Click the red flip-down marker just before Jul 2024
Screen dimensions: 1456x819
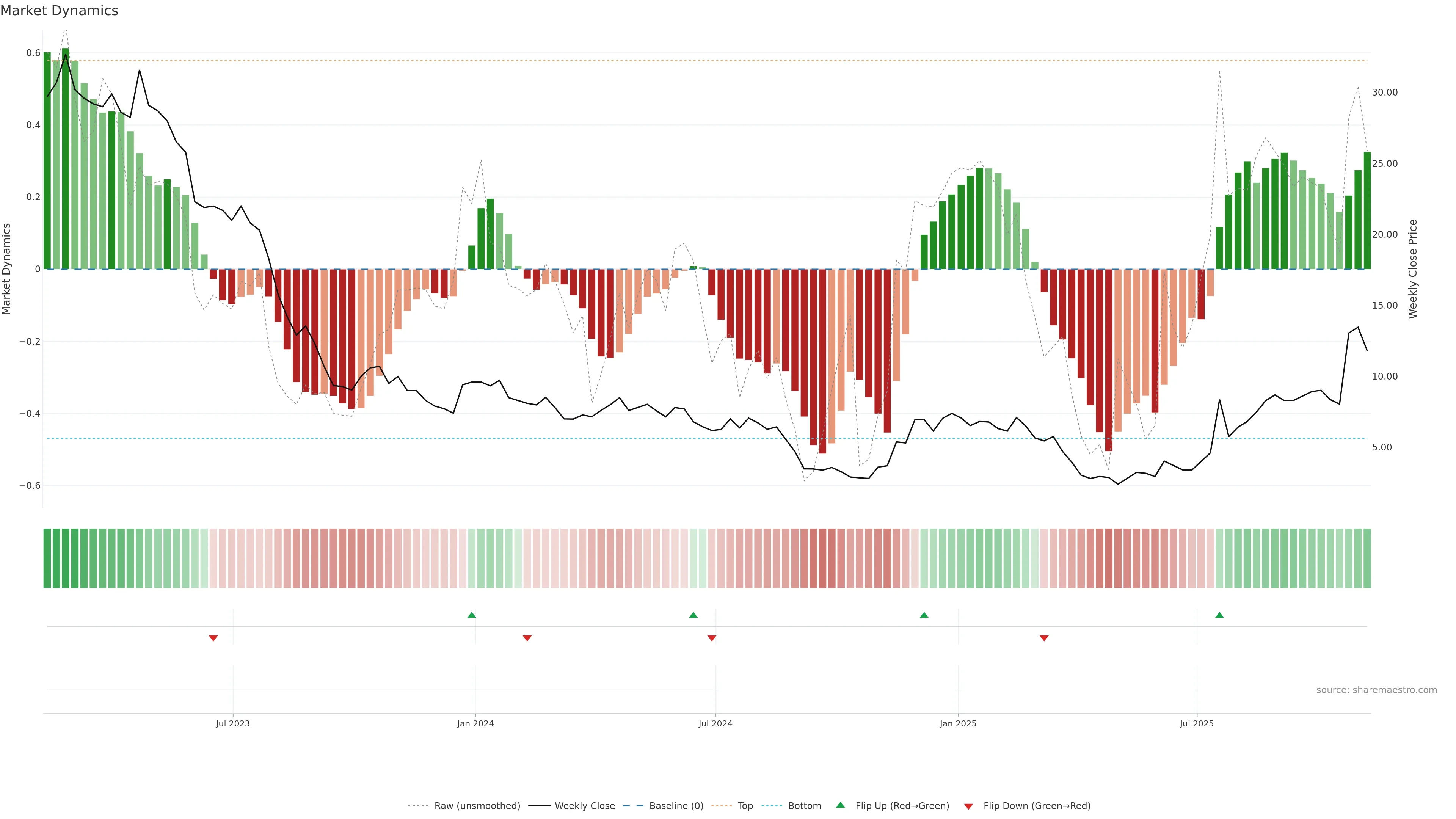point(712,638)
